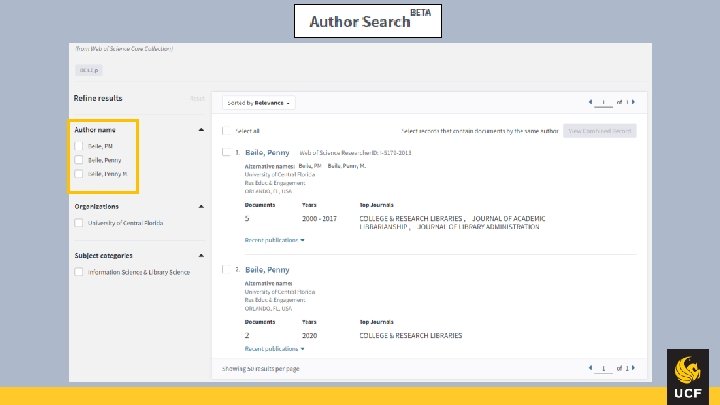This screenshot has width=720, height=405.
Task: Collapse the Subject categories filter section
Action: tap(201, 255)
